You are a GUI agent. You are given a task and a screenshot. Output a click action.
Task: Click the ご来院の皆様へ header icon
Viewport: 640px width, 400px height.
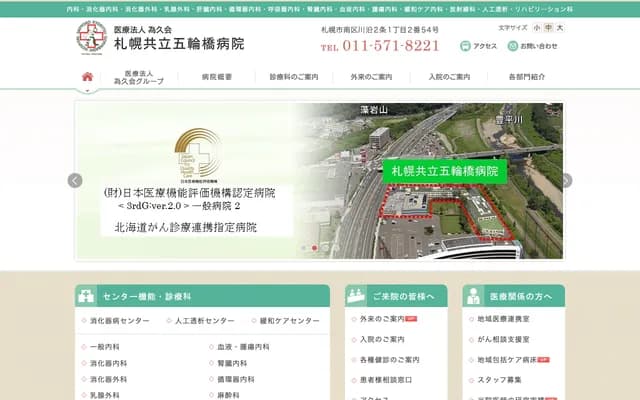(x=357, y=297)
